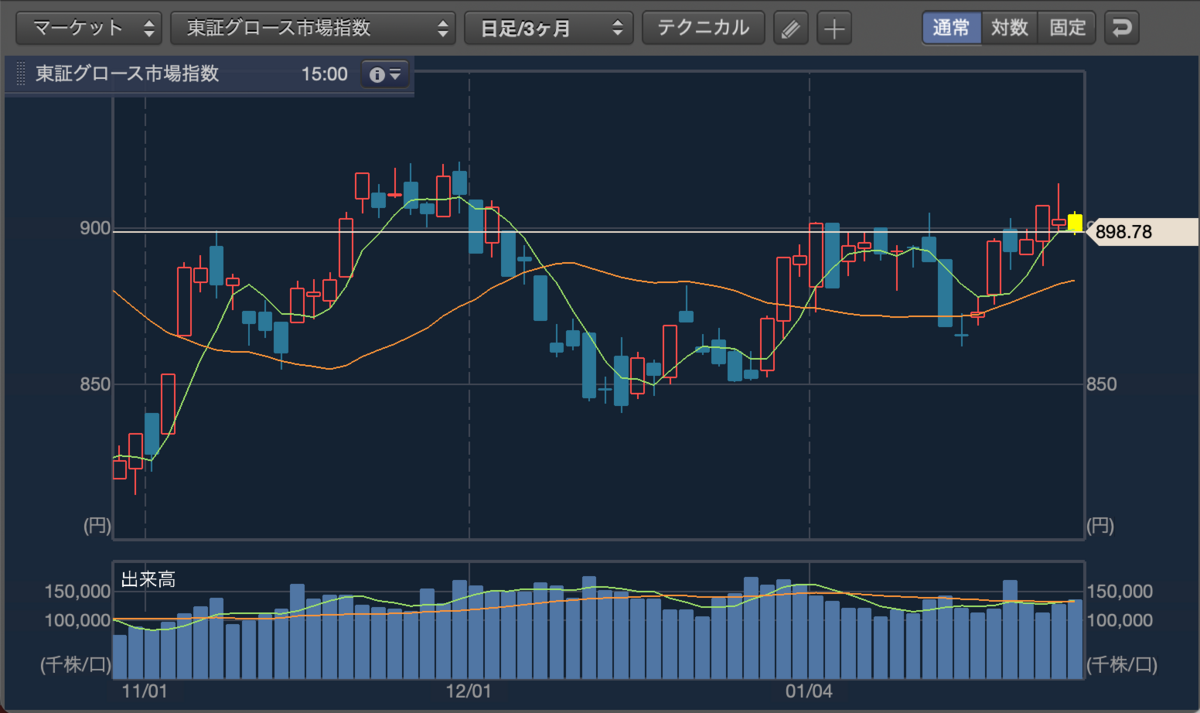Viewport: 1200px width, 713px height.
Task: Open the 日足/3ヶ月 period dropdown
Action: pos(549,28)
